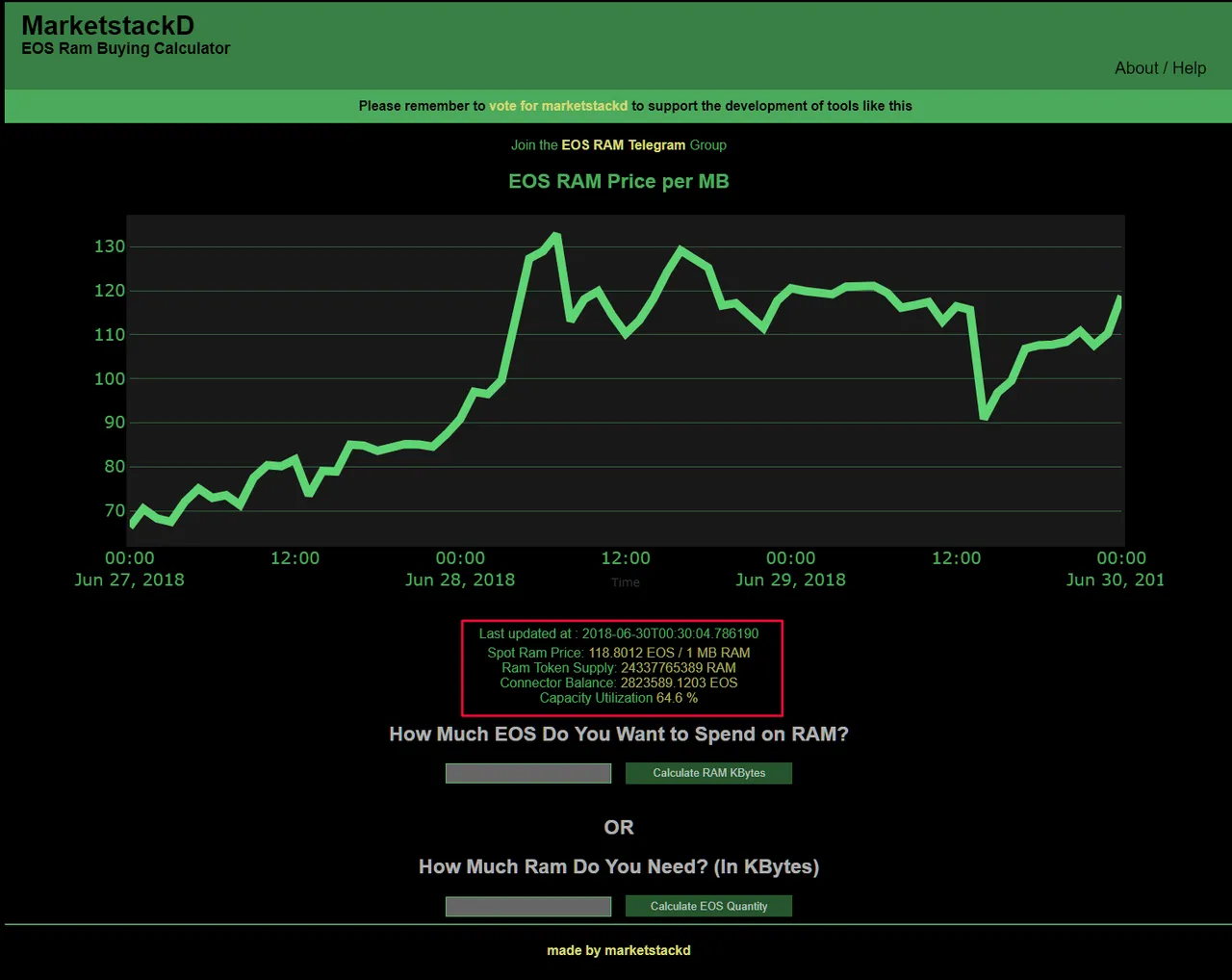The width and height of the screenshot is (1232, 980).
Task: Click the 'Last updated at' timestamp text
Action: (x=619, y=633)
